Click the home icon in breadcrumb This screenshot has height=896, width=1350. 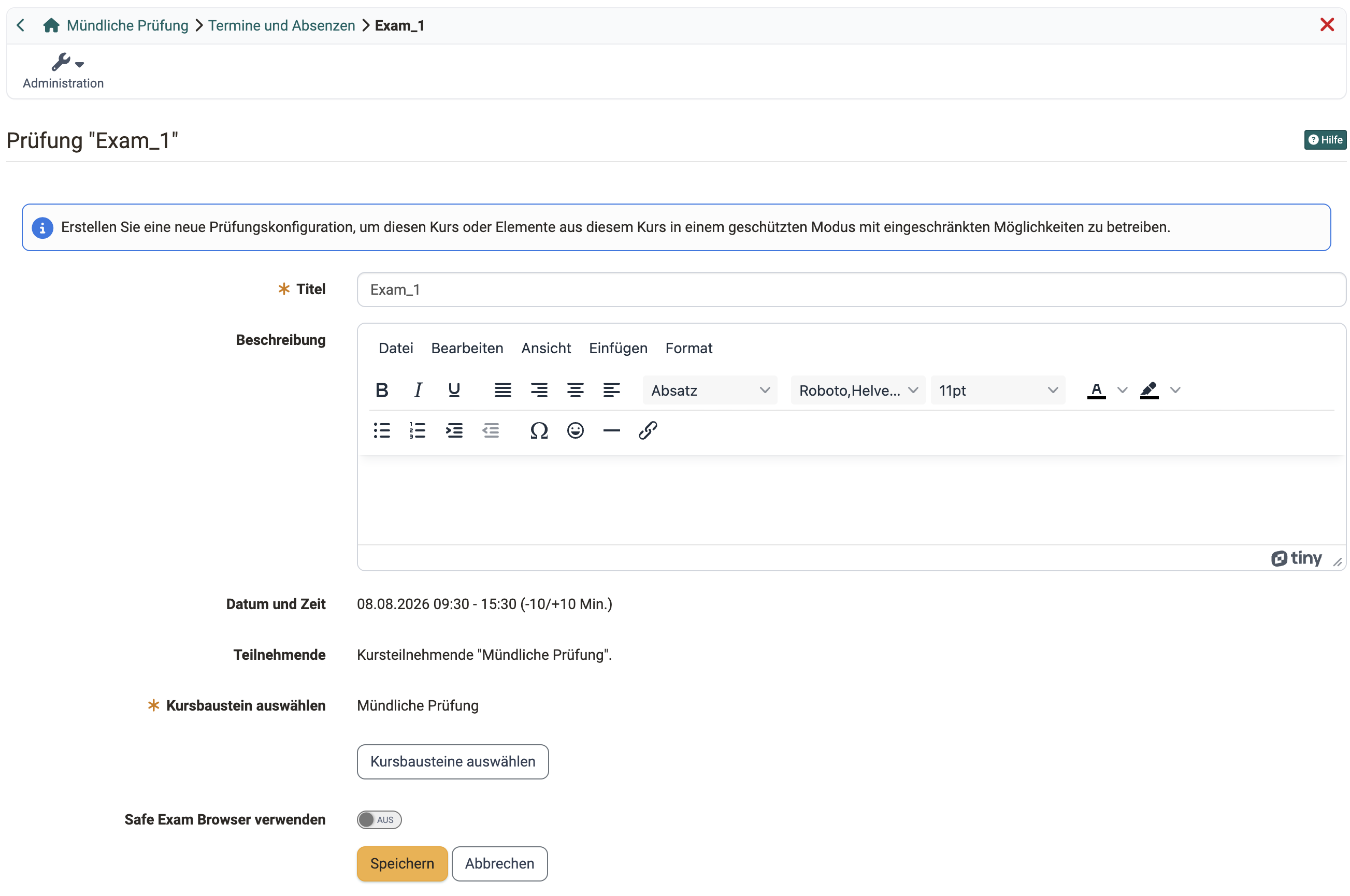coord(51,25)
